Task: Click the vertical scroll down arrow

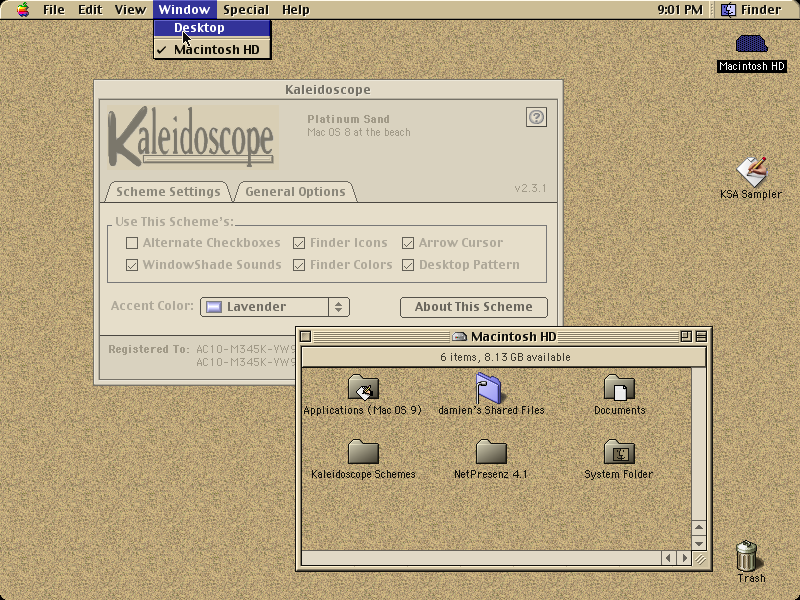Action: tap(699, 543)
